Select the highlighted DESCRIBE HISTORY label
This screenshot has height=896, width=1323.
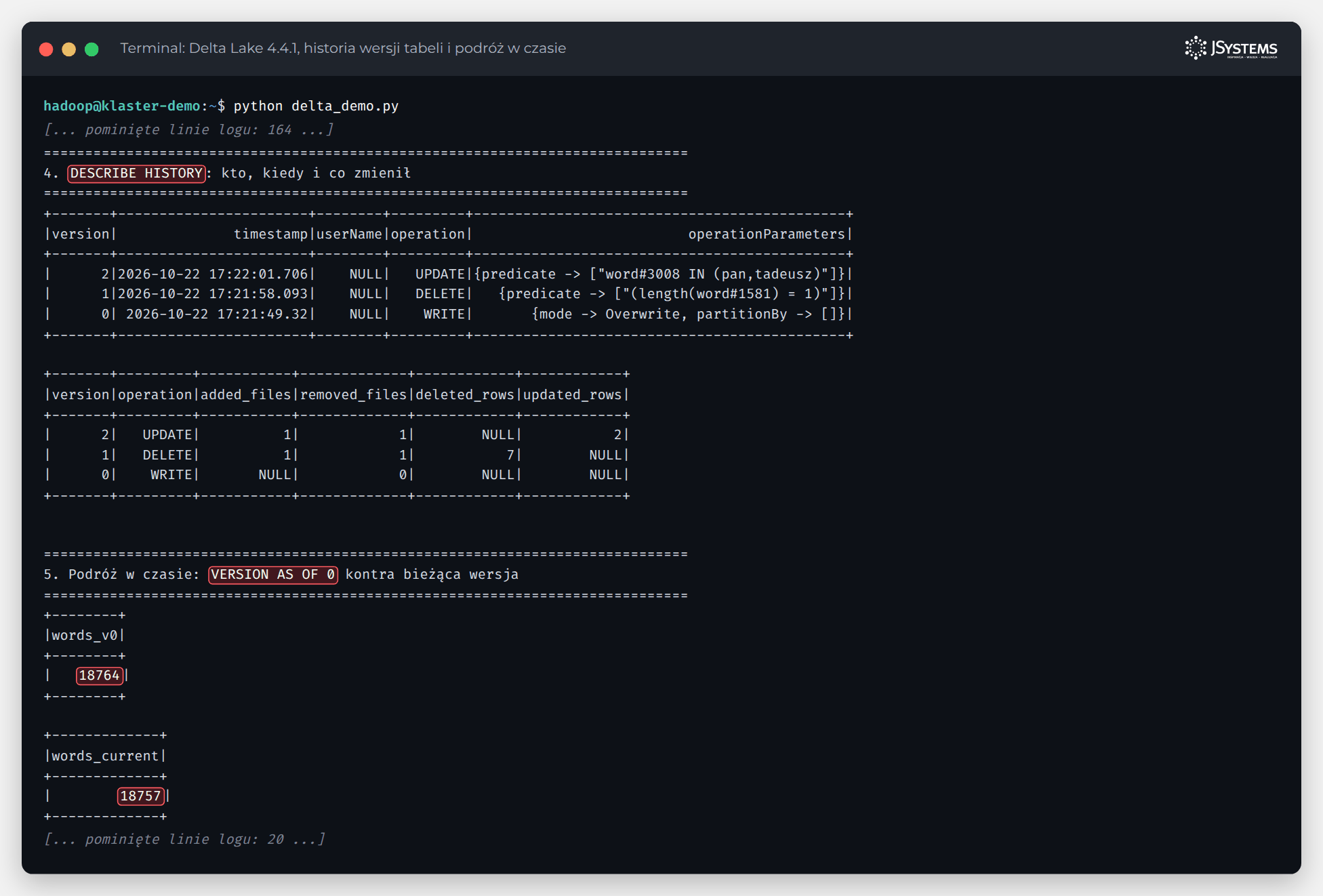tap(136, 174)
